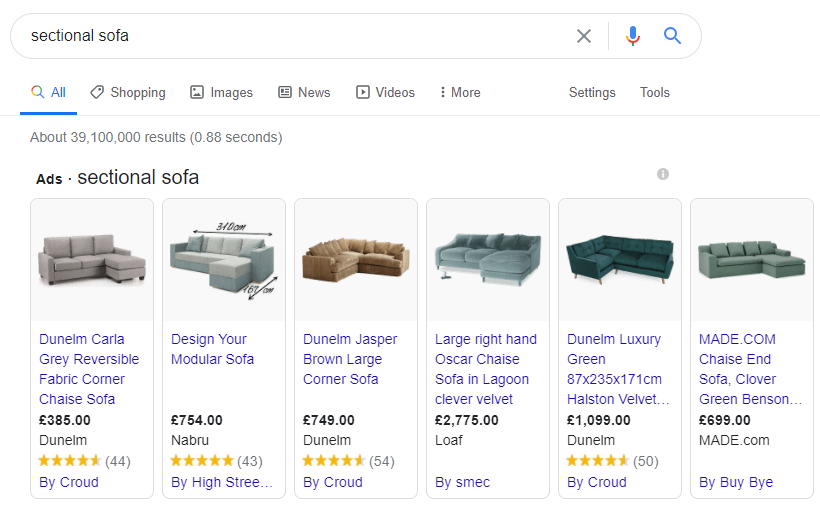Image resolution: width=820 pixels, height=515 pixels.
Task: Open brown Jasper corner sofa image
Action: click(x=356, y=260)
